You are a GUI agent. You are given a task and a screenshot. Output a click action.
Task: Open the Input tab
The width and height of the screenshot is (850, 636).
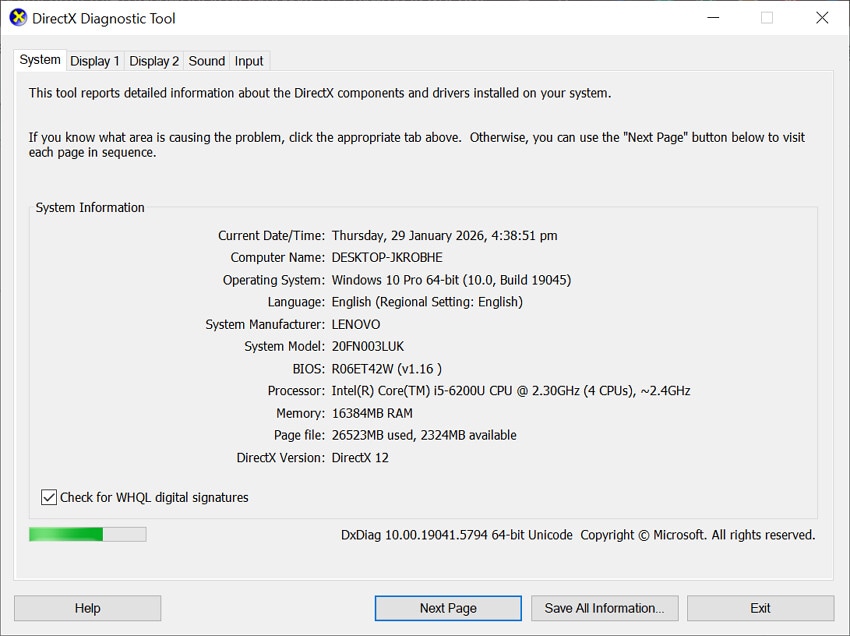point(248,61)
